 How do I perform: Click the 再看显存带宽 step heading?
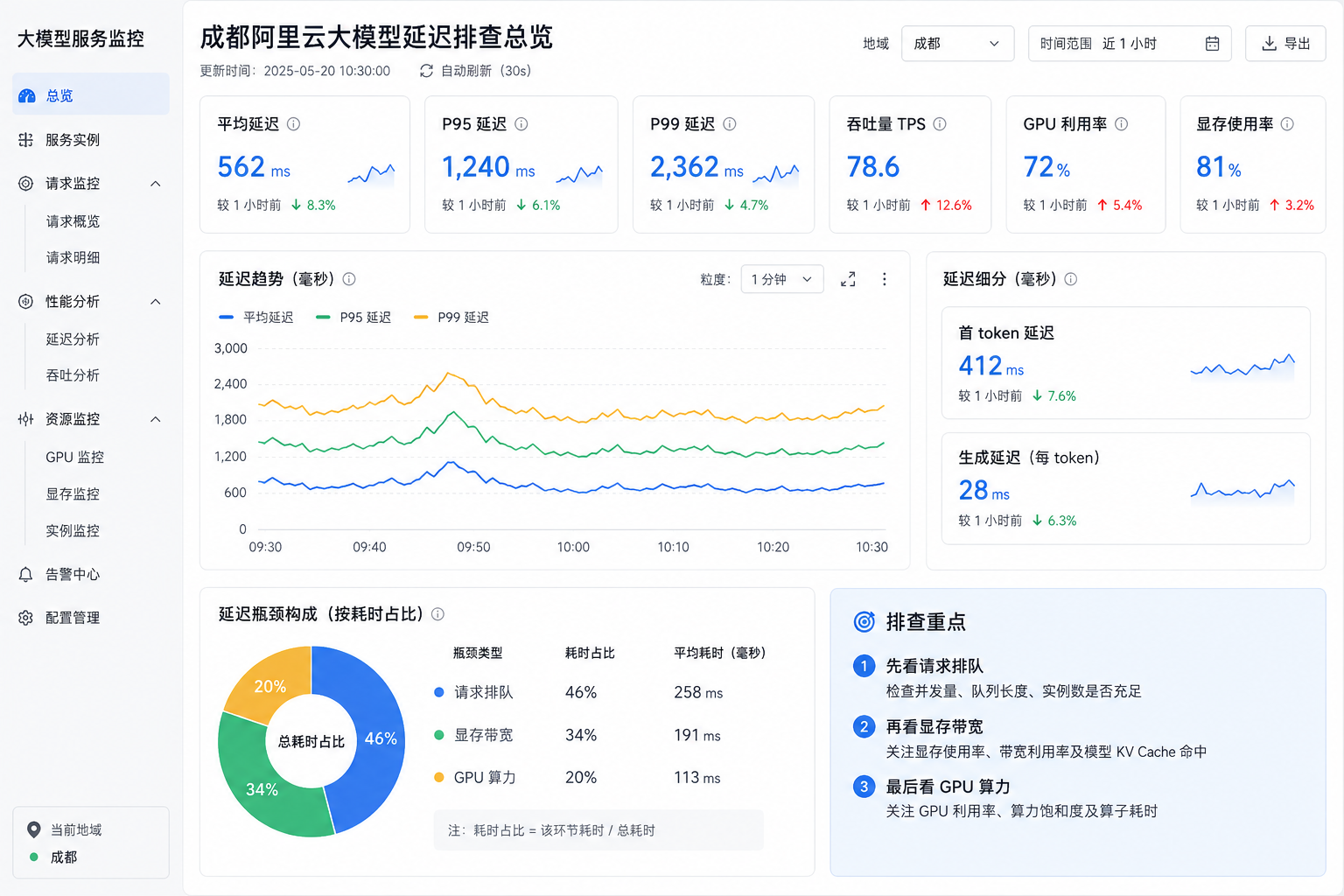point(934,727)
